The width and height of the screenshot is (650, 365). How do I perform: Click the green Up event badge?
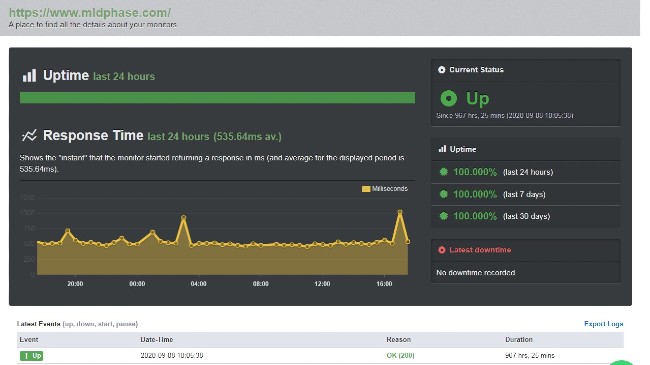coord(32,355)
